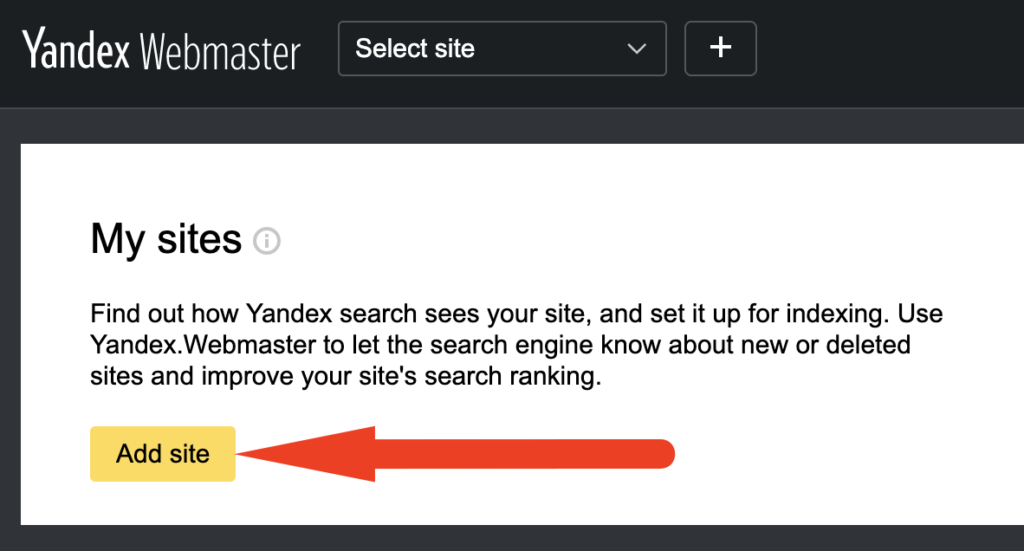Click the Yandex Webmaster home logo link

pos(161,50)
